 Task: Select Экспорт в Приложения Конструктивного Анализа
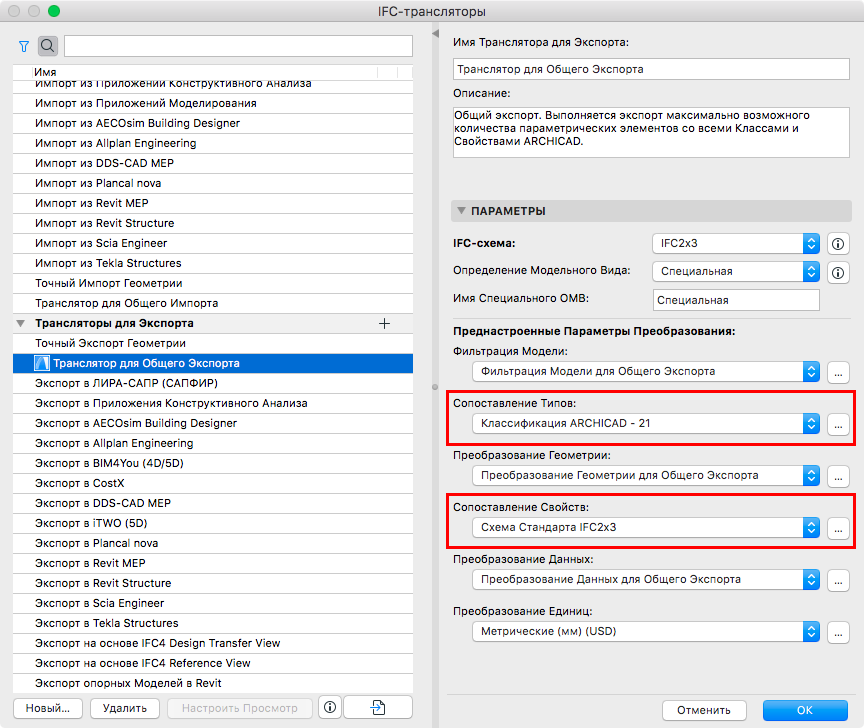[x=213, y=403]
